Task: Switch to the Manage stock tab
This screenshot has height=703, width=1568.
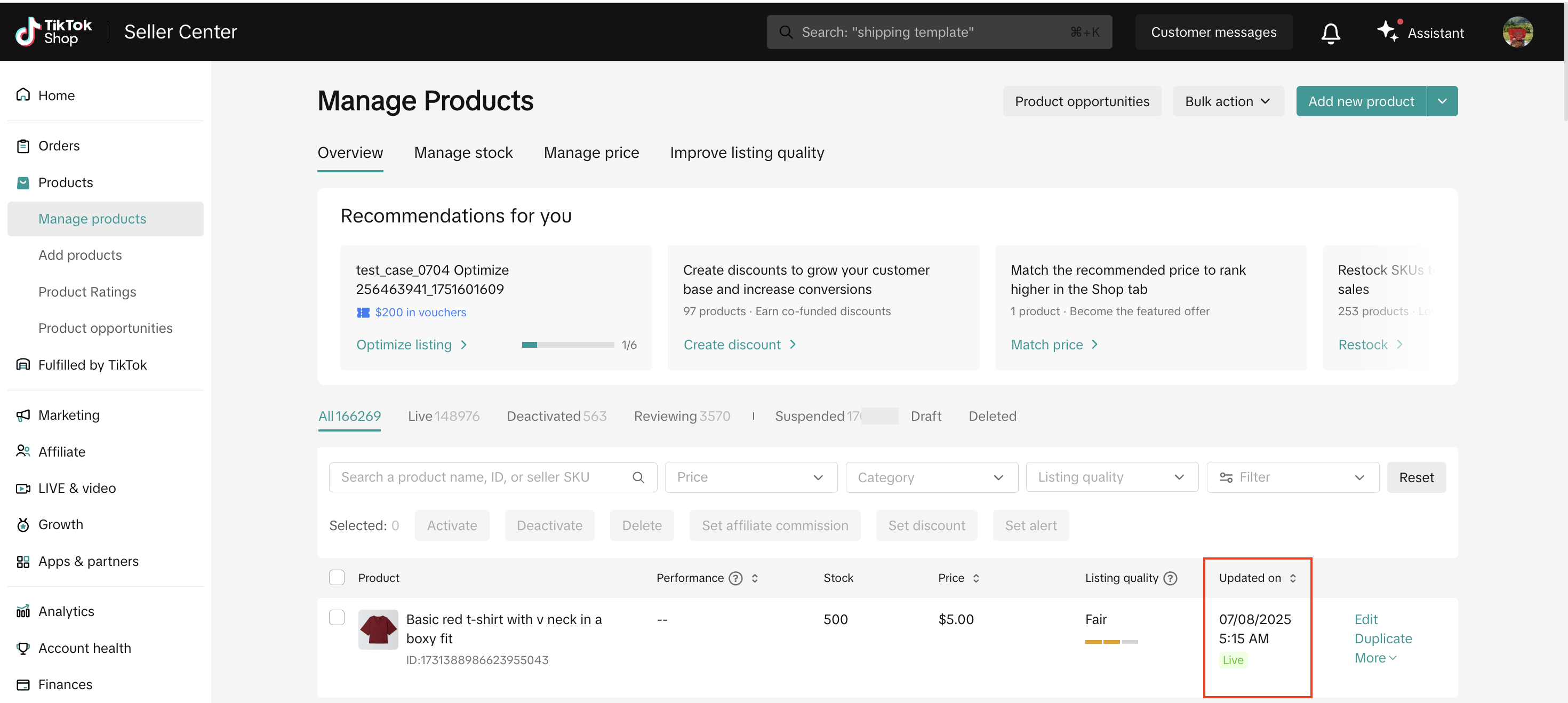Action: [463, 152]
